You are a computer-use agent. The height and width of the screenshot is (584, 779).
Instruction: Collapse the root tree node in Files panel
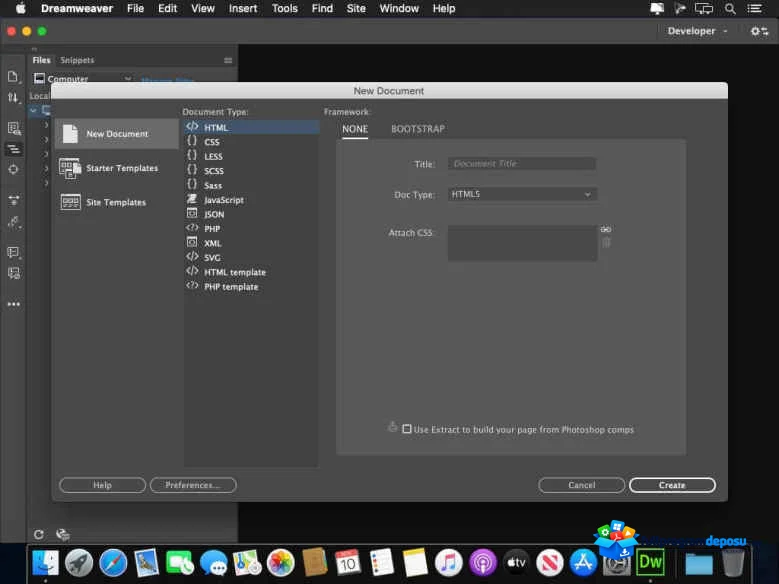(x=33, y=110)
